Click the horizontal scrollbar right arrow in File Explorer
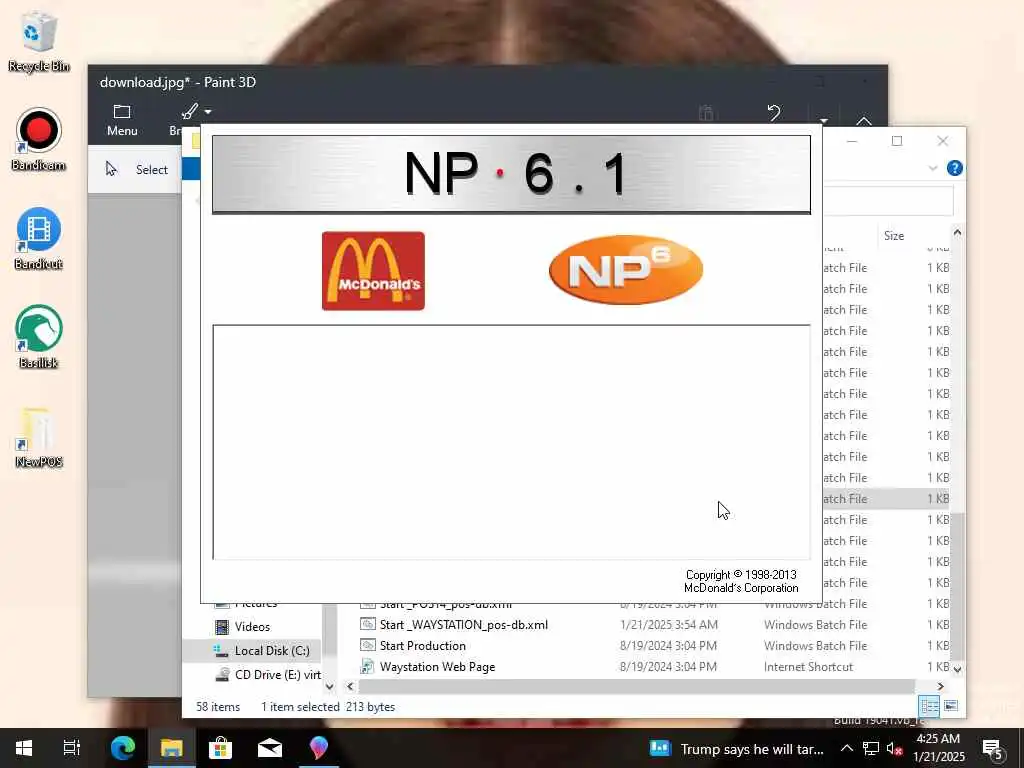This screenshot has width=1024, height=768. tap(940, 686)
